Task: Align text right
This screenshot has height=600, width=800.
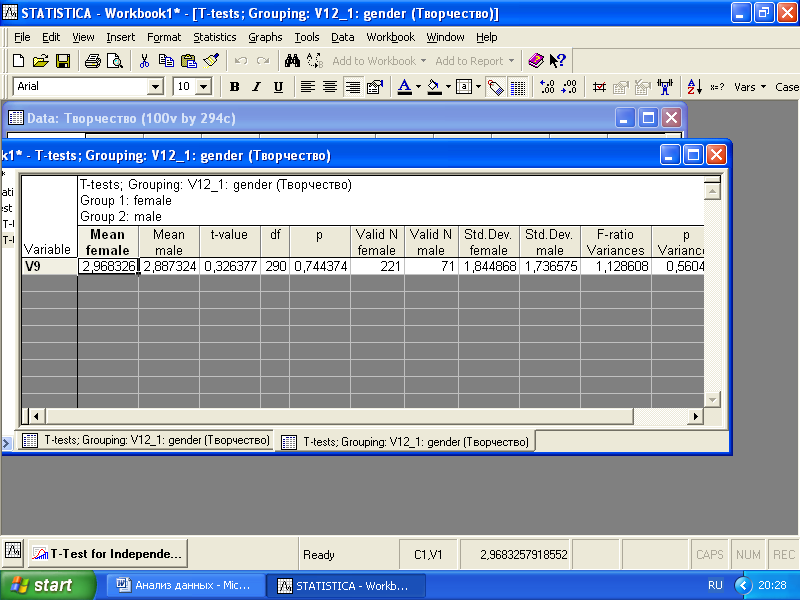Action: 353,87
